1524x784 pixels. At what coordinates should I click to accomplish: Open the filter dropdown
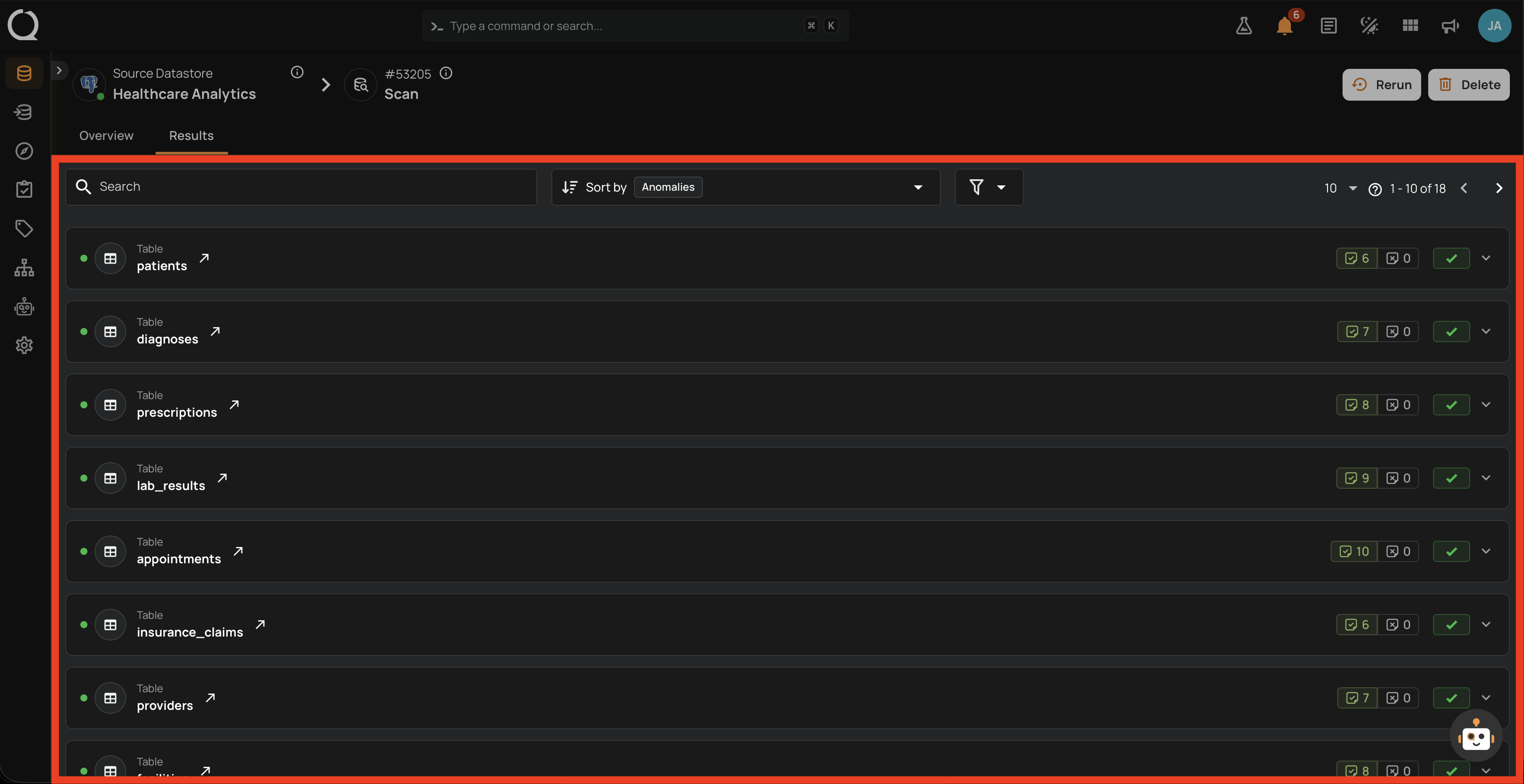click(x=988, y=187)
